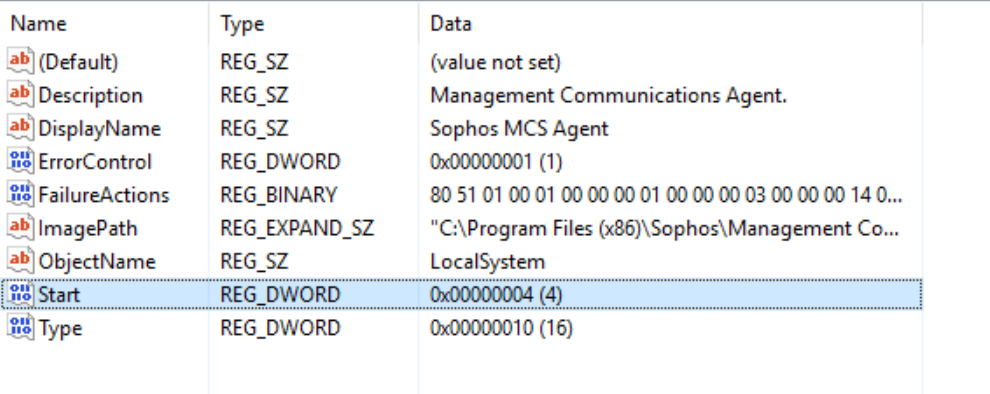
Task: Click the binary icon beside Start
Action: point(20,294)
